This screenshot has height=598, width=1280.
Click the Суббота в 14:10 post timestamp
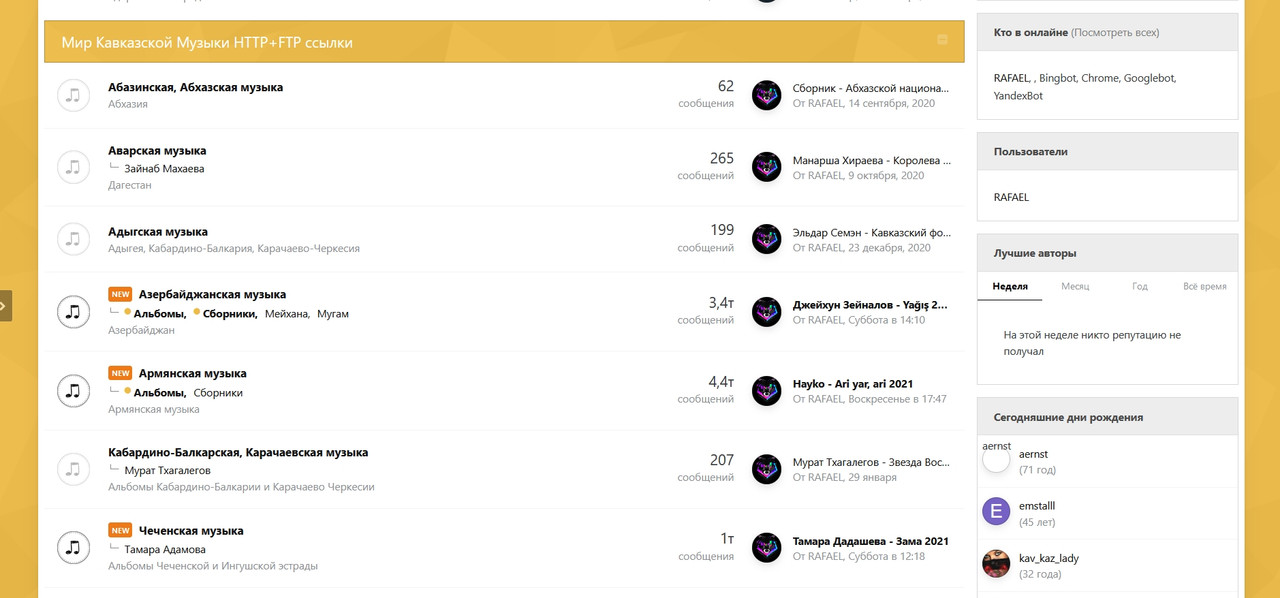coord(886,320)
